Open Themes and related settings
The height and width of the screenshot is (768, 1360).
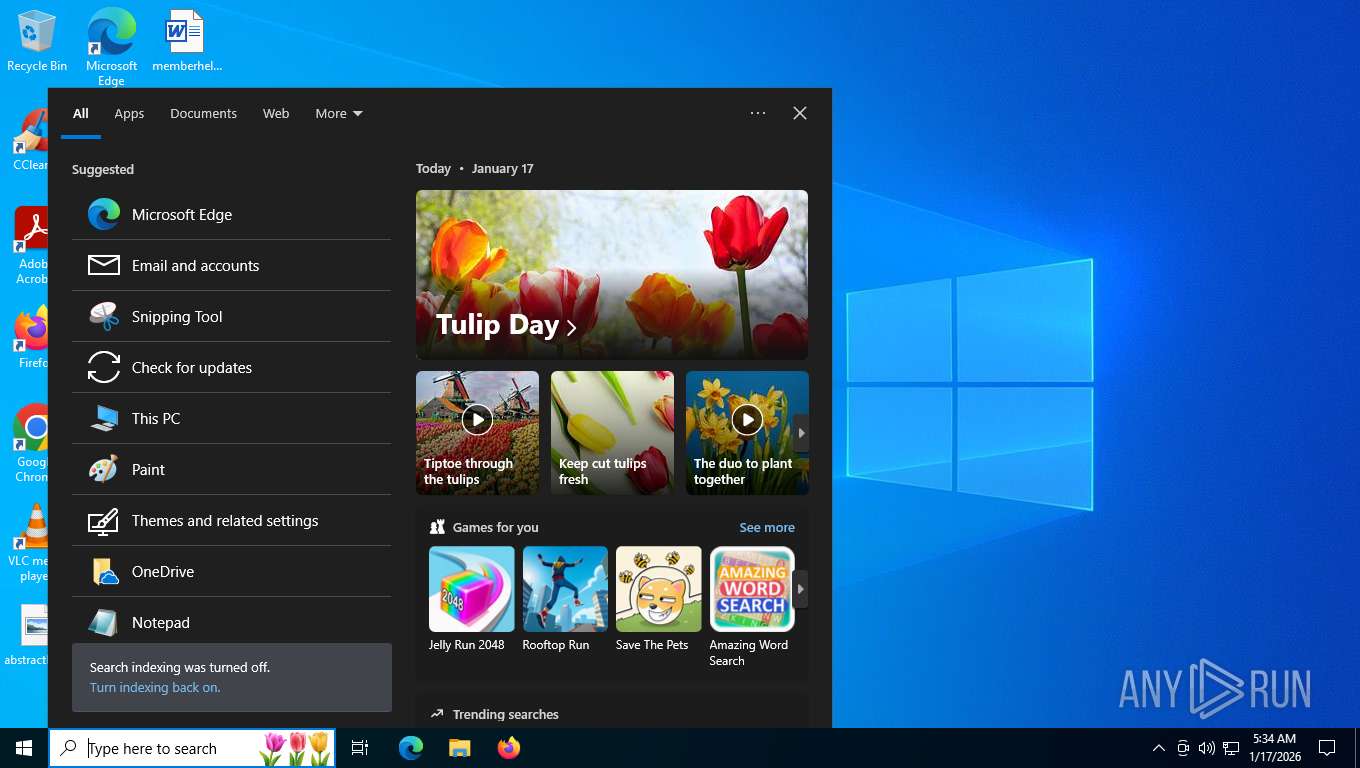point(231,520)
